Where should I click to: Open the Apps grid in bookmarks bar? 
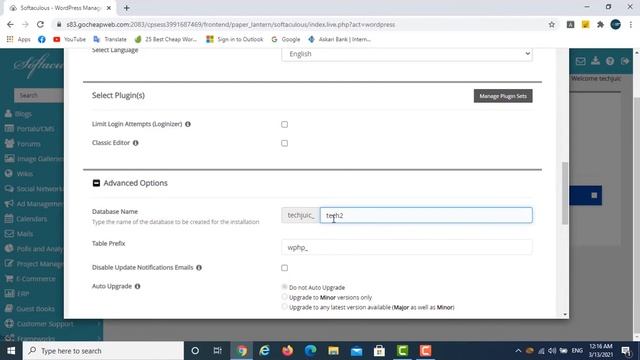pyautogui.click(x=19, y=39)
